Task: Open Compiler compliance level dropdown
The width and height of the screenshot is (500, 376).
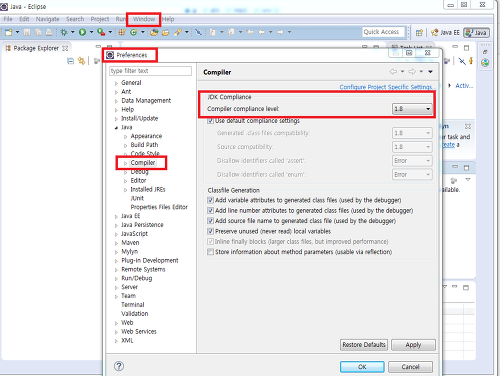Action: tap(412, 109)
